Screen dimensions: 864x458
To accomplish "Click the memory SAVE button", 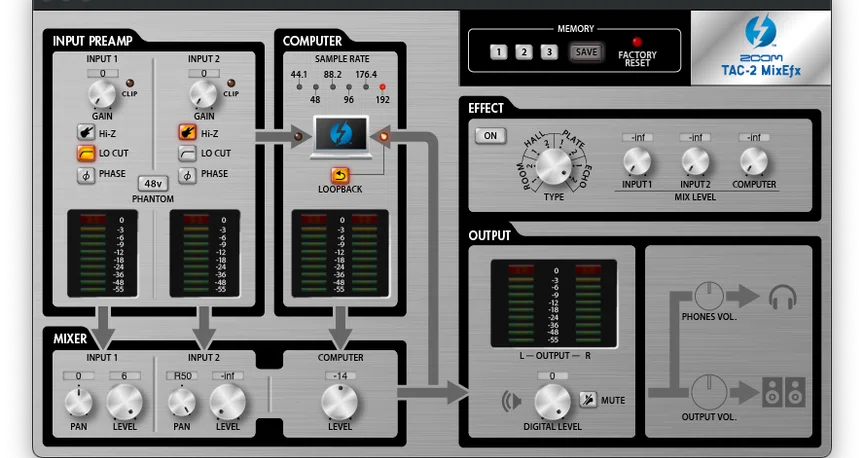I will 586,52.
